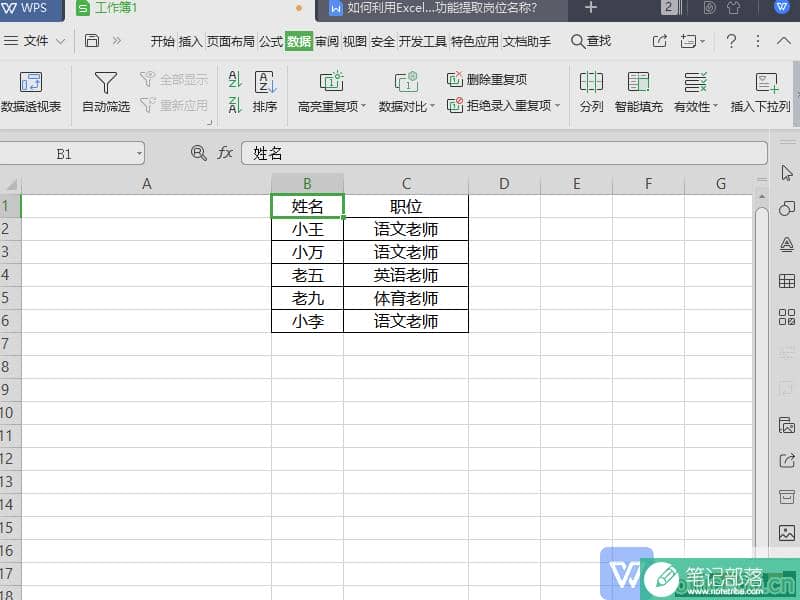Screen dimensions: 800x600
Task: Switch to the 公式 tab
Action: coord(270,41)
